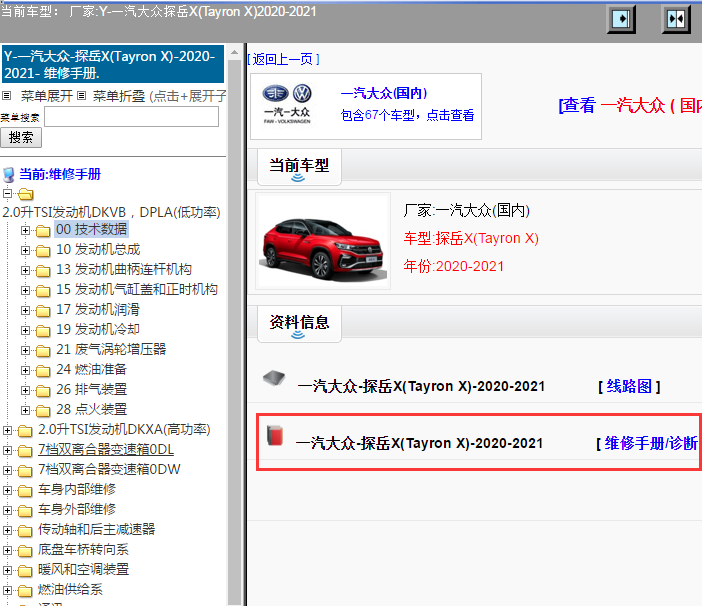
Task: Click the 年份:2020-2021 text
Action: [x=454, y=266]
